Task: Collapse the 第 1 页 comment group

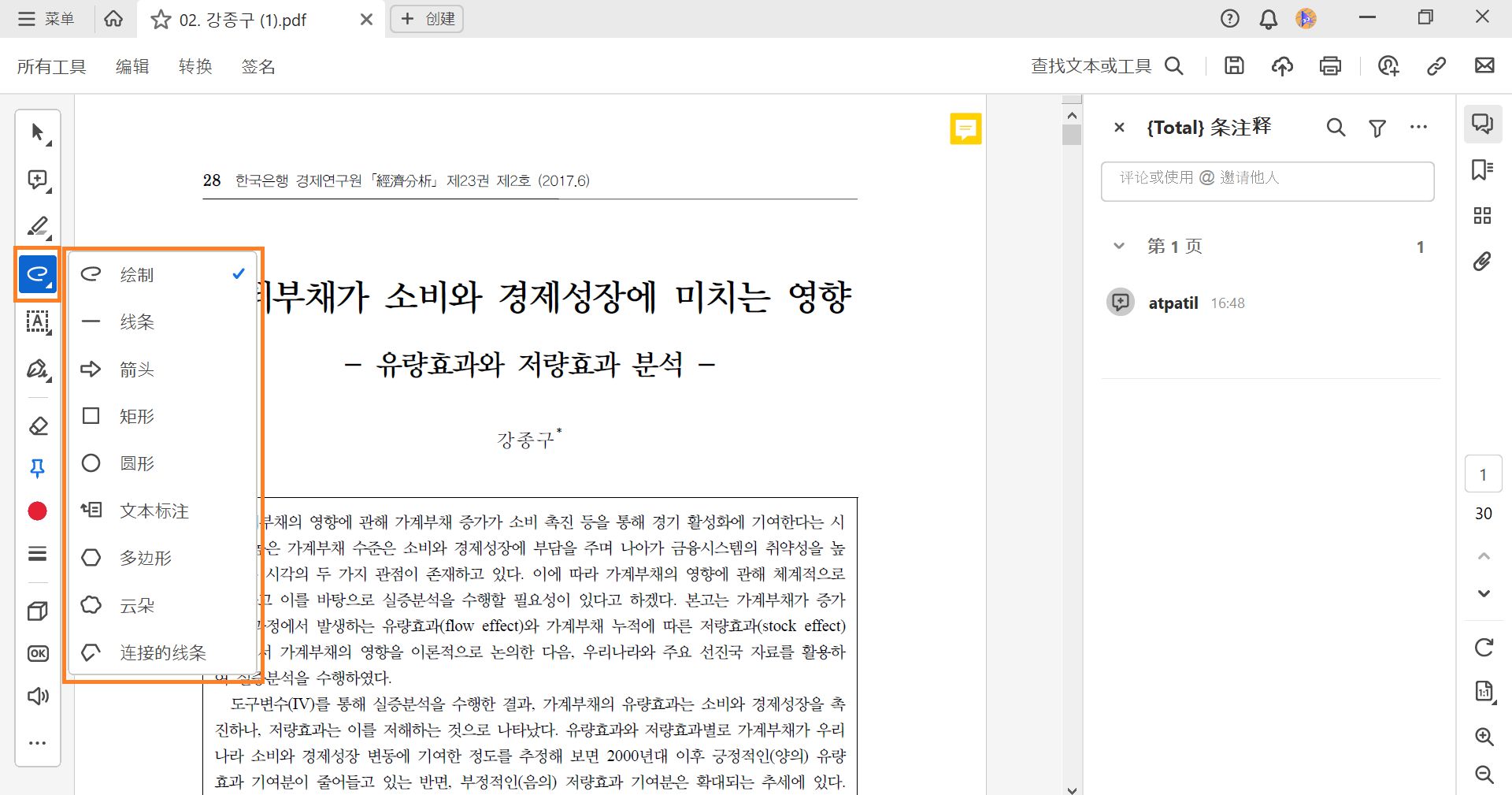Action: pyautogui.click(x=1119, y=246)
